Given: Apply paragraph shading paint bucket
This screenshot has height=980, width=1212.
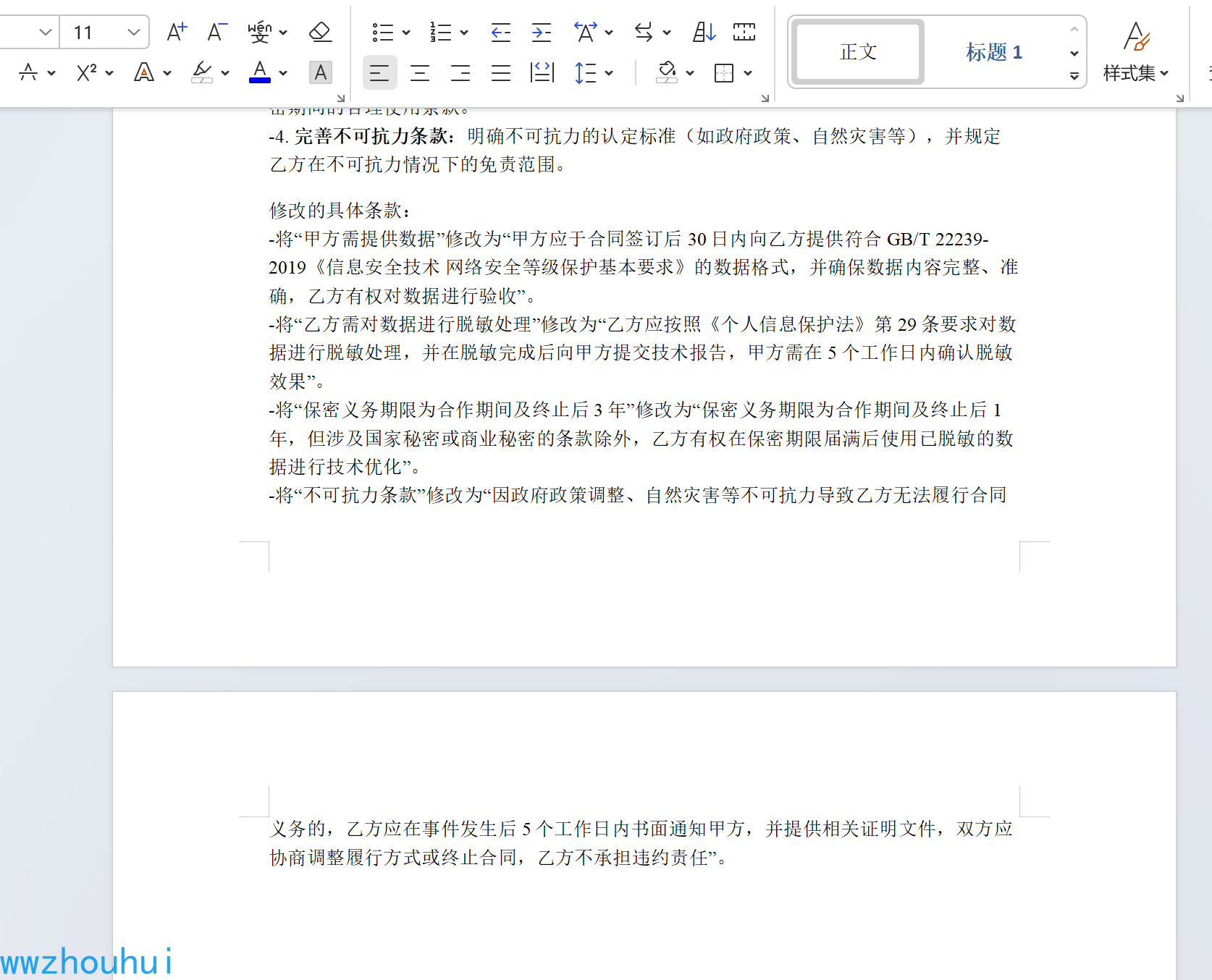Looking at the screenshot, I should click(667, 72).
